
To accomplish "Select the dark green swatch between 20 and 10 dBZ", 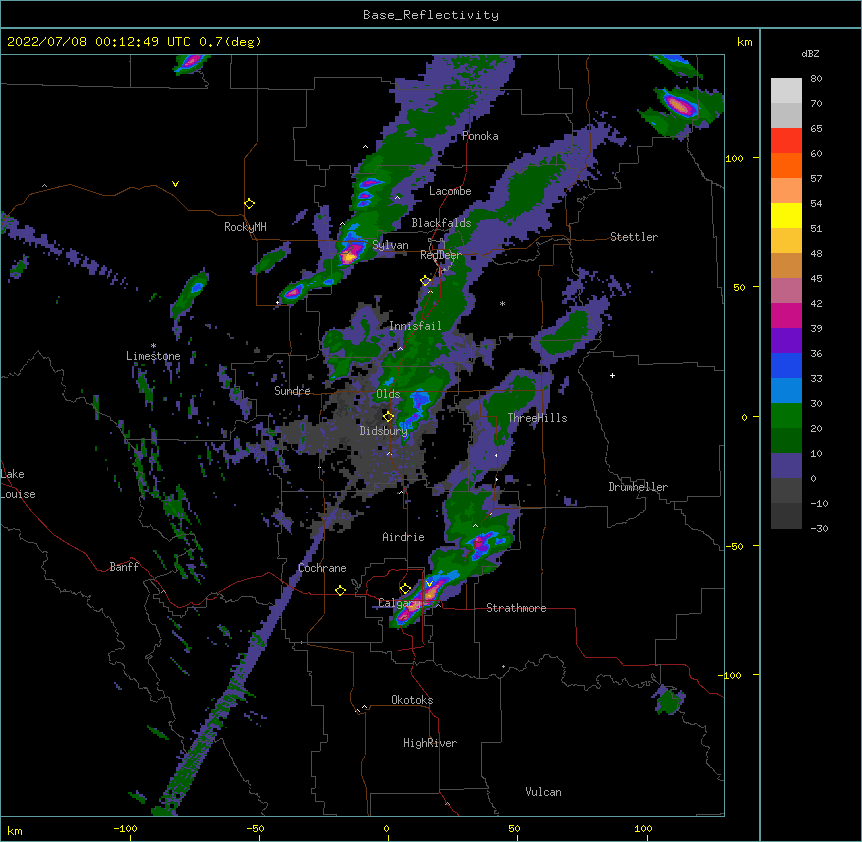I will pos(786,440).
